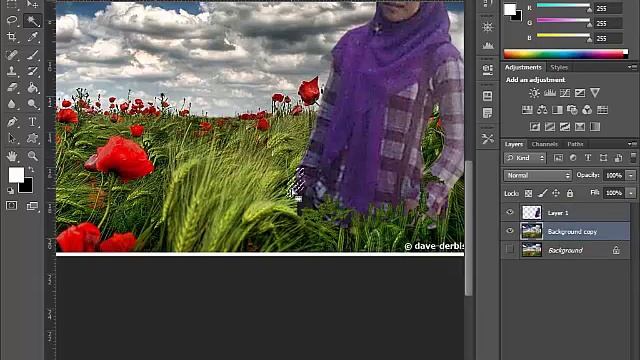Open the Kind filter dropdown
Image resolution: width=640 pixels, height=360 pixels.
(x=525, y=158)
